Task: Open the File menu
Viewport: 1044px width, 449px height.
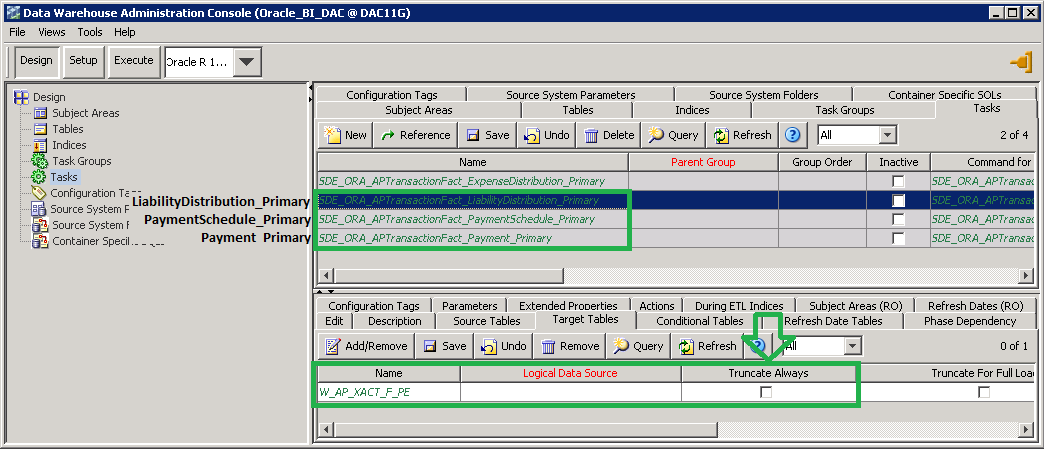Action: [17, 32]
